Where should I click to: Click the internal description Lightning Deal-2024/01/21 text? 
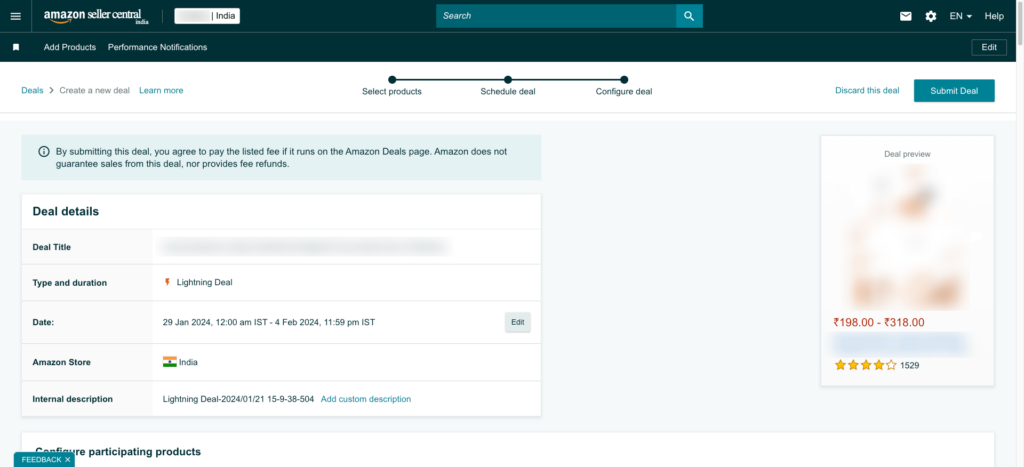[238, 399]
